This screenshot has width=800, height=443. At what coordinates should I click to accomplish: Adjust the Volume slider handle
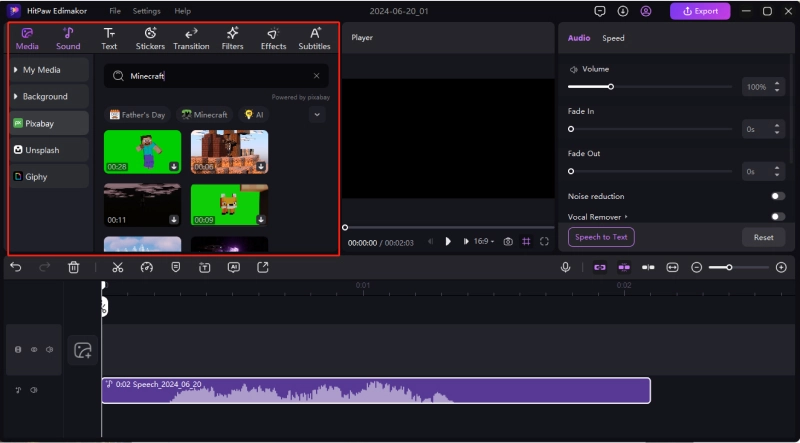tap(611, 87)
